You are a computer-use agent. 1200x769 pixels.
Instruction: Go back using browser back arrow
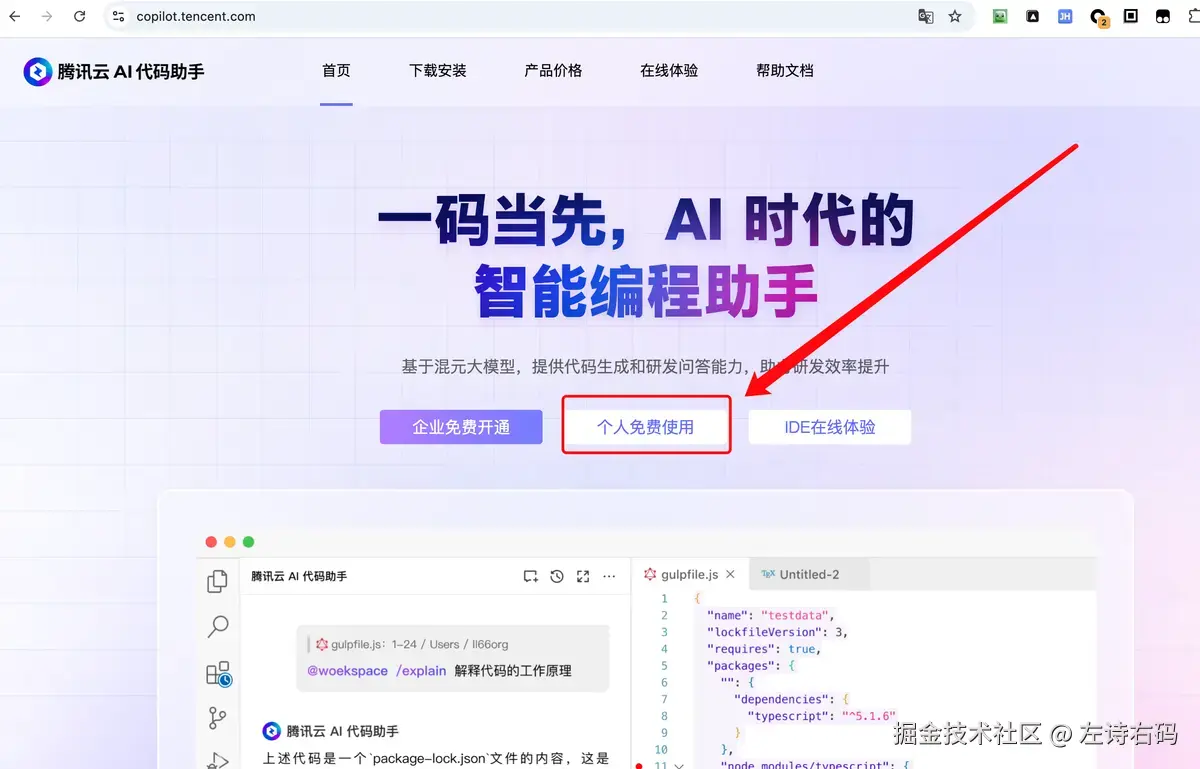tap(14, 16)
